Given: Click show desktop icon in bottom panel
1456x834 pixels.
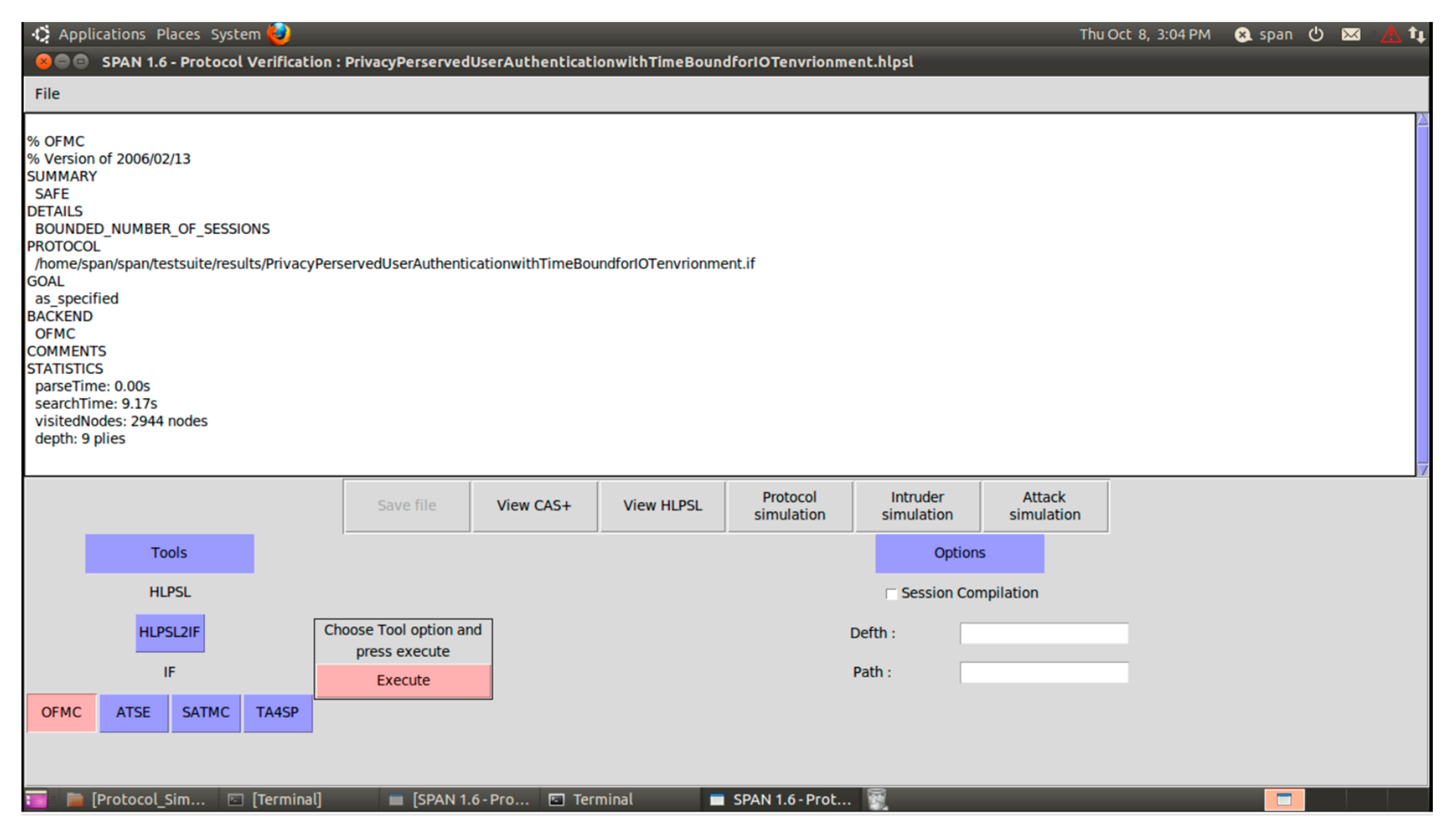Looking at the screenshot, I should tap(35, 799).
